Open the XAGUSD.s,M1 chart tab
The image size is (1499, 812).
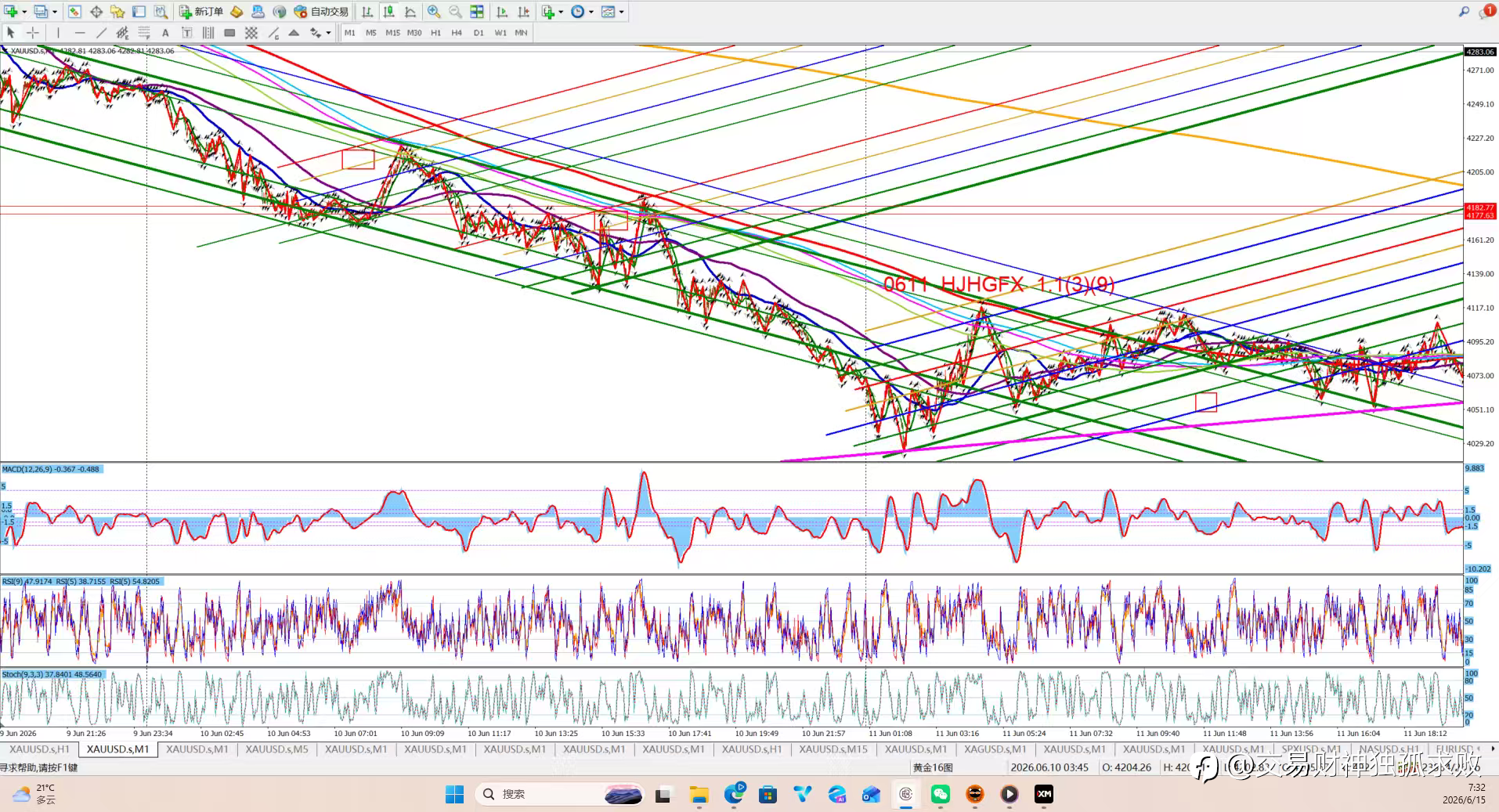995,749
